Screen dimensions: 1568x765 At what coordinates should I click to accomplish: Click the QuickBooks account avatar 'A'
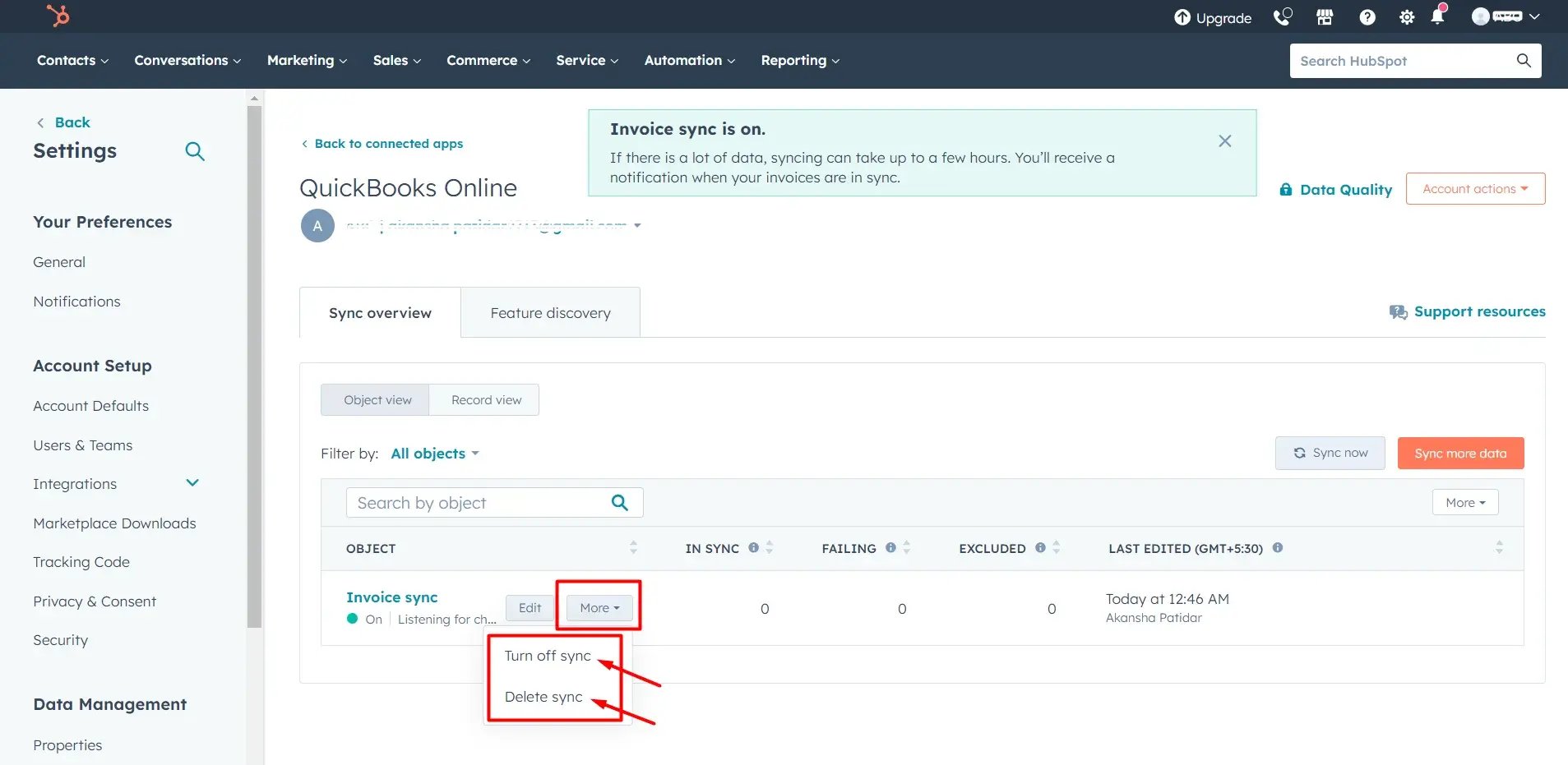pos(317,226)
